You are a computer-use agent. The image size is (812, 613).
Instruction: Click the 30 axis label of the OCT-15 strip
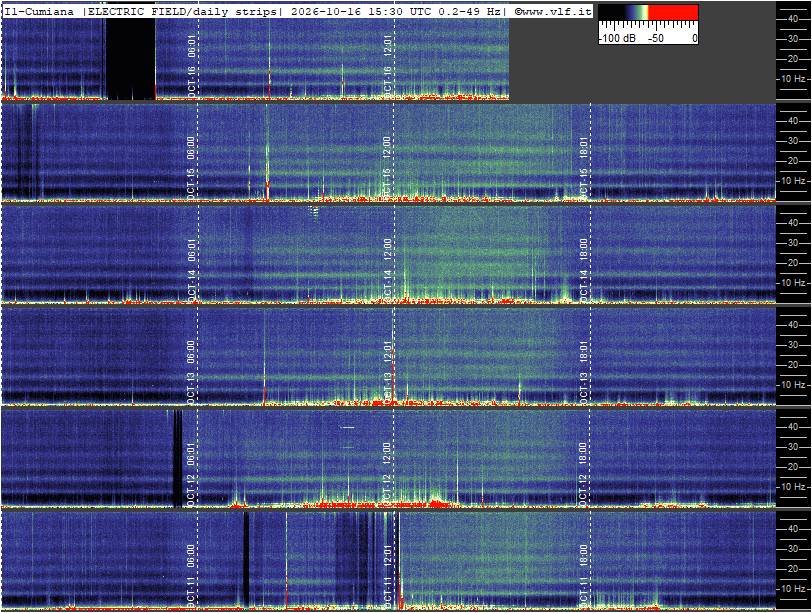792,141
